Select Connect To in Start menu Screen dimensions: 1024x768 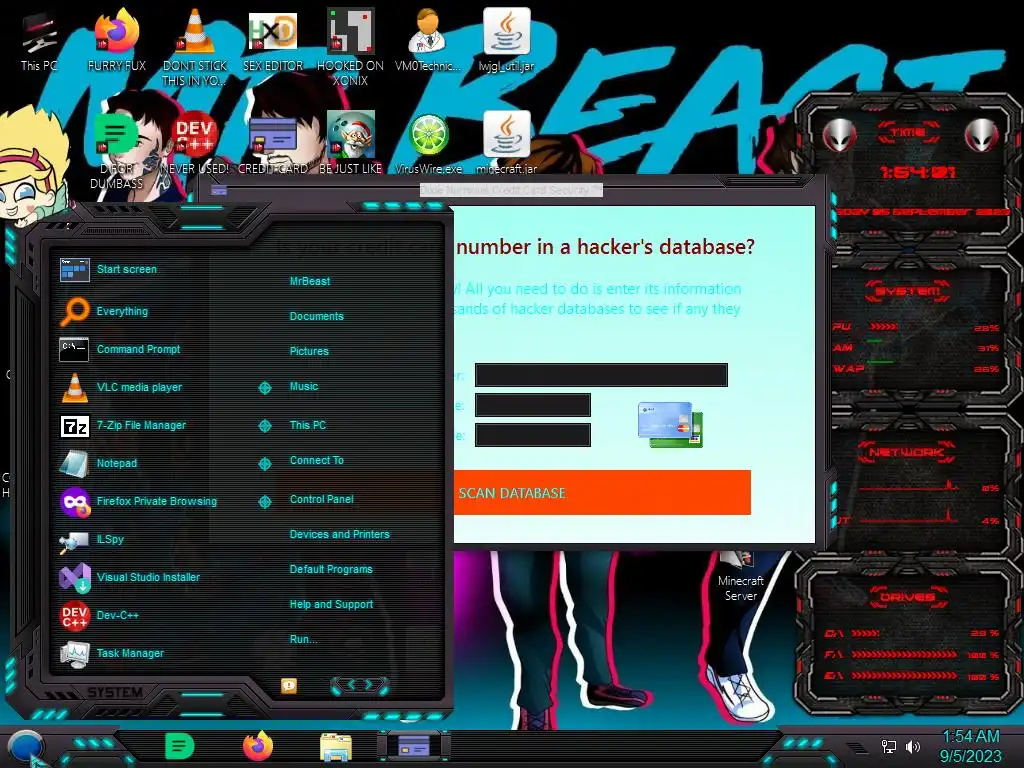317,460
